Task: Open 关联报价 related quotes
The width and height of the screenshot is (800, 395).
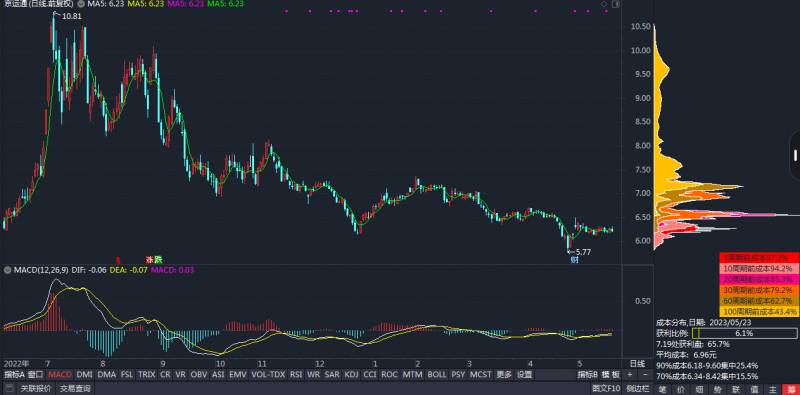Action: pos(36,389)
